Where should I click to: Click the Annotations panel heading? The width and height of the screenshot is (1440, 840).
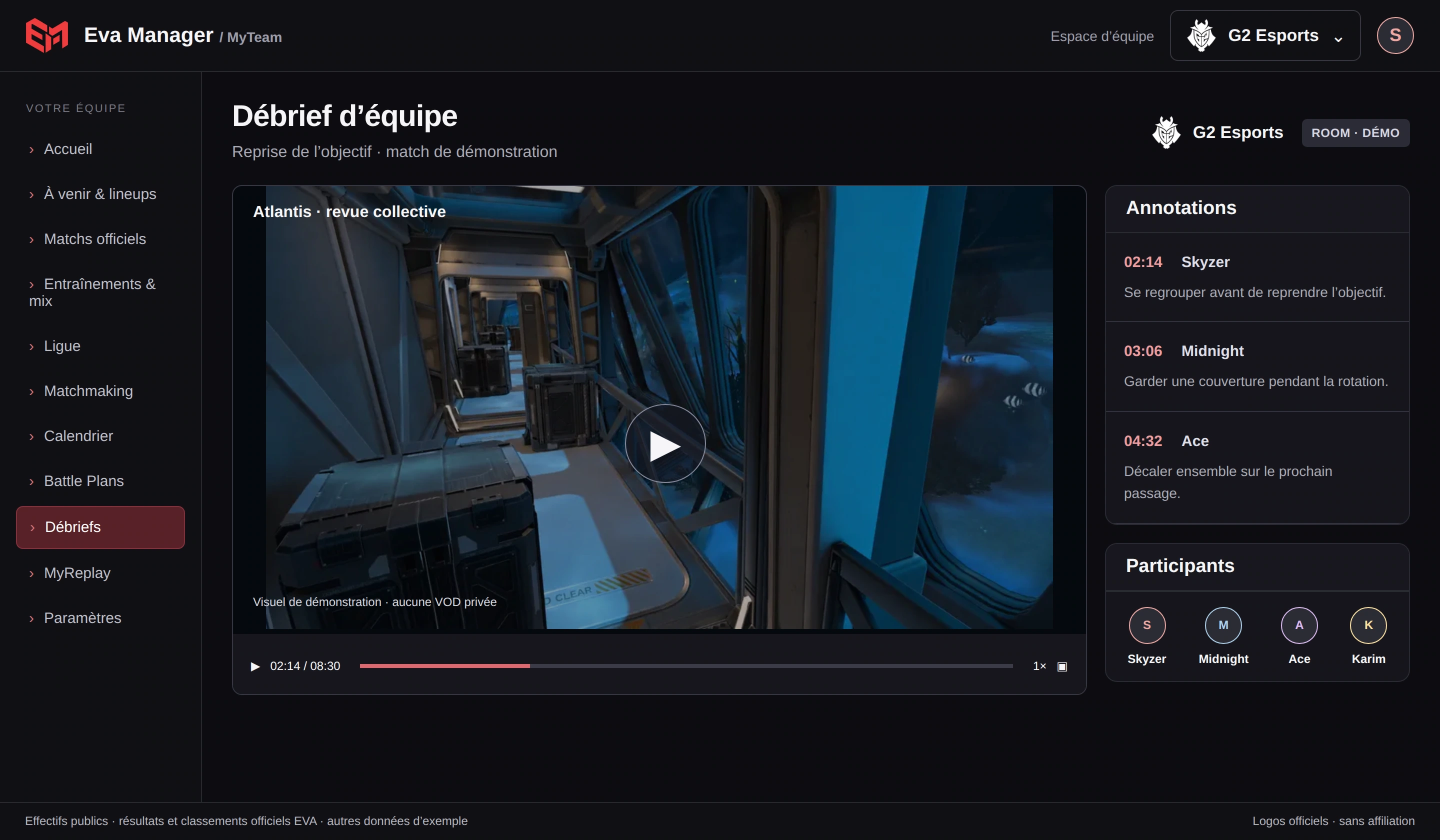[1180, 208]
